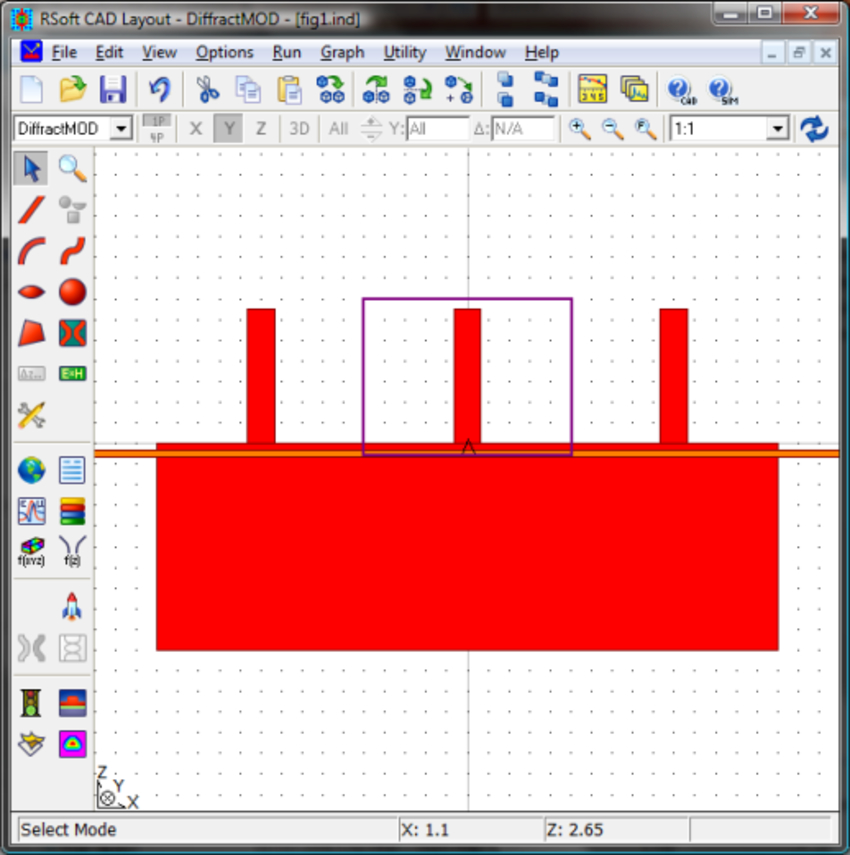This screenshot has height=855, width=850.
Task: Activate the Zoom magnifier tool
Action: [x=71, y=168]
